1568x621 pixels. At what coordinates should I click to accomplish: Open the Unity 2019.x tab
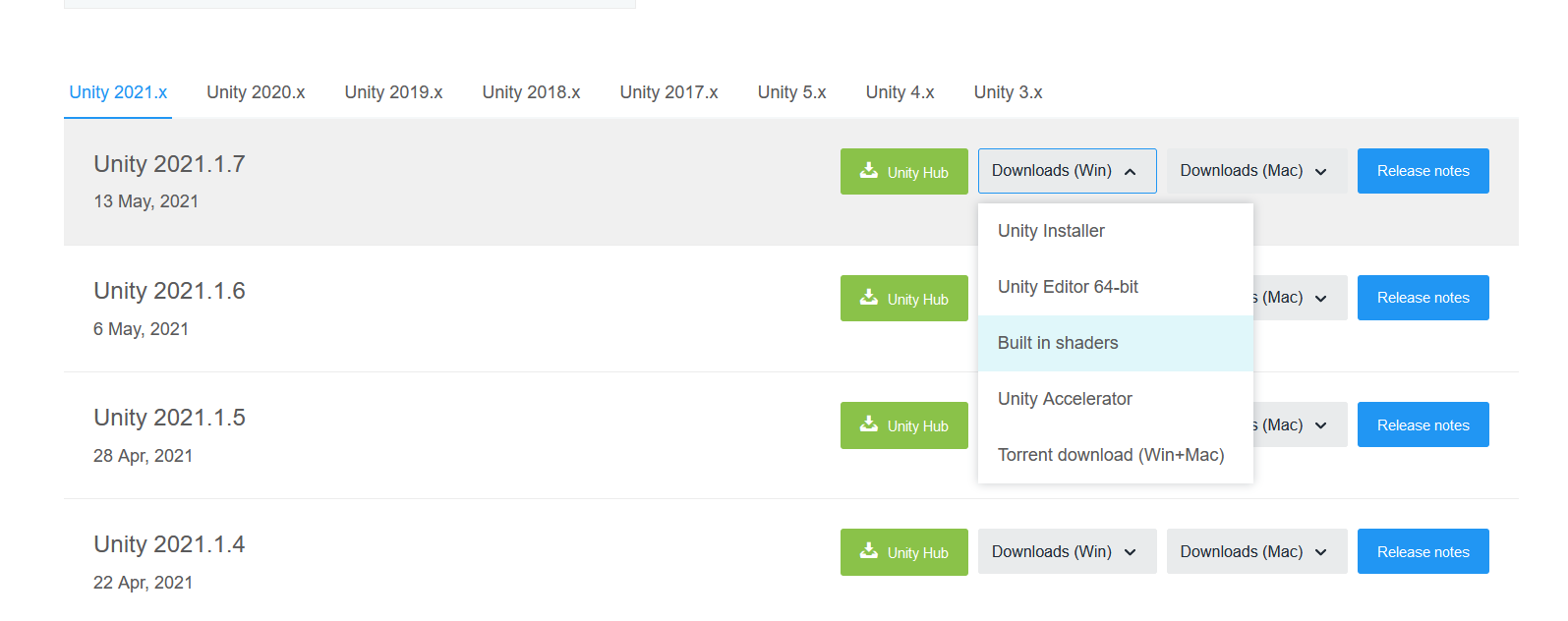pos(393,92)
